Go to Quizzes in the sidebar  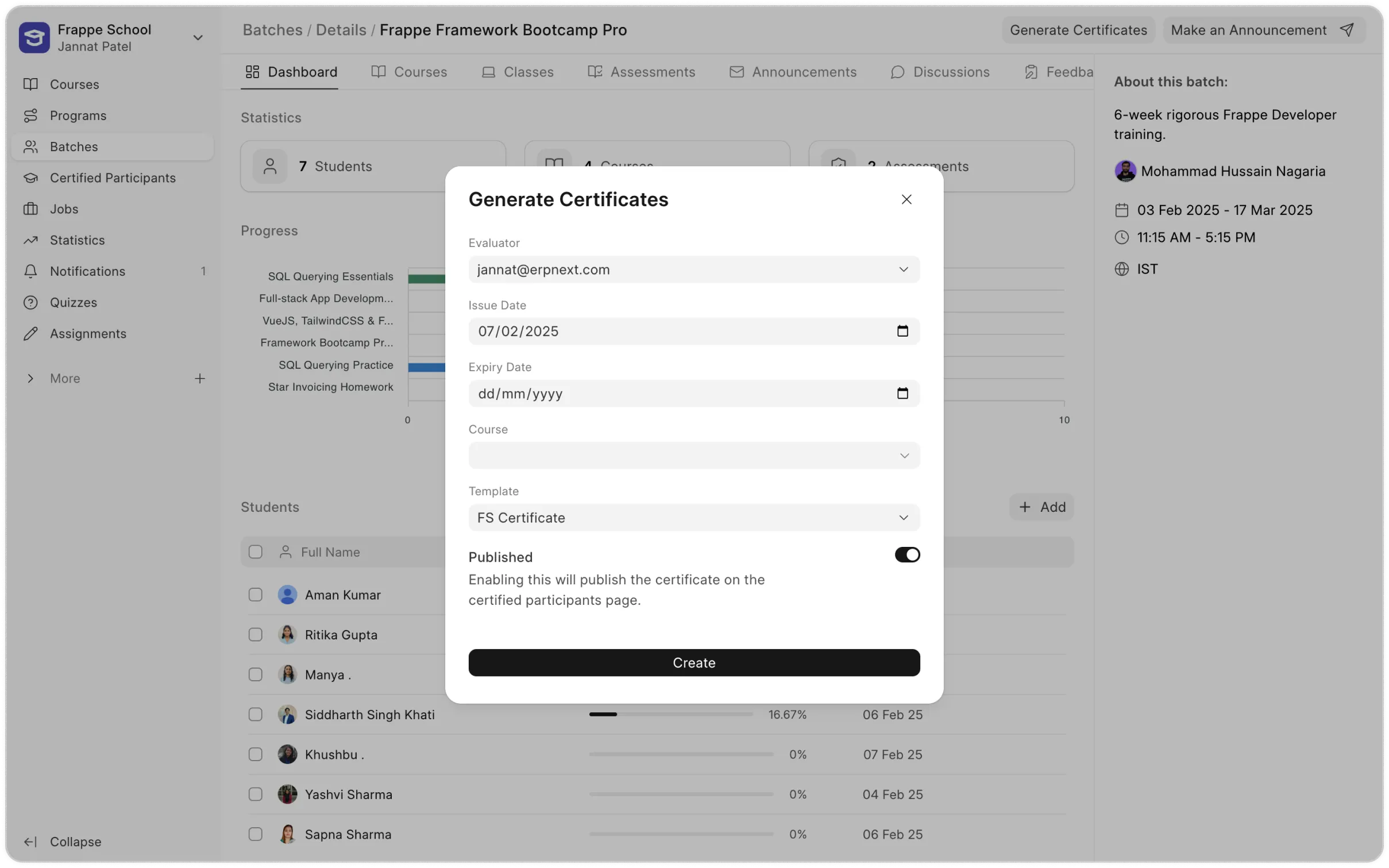73,303
